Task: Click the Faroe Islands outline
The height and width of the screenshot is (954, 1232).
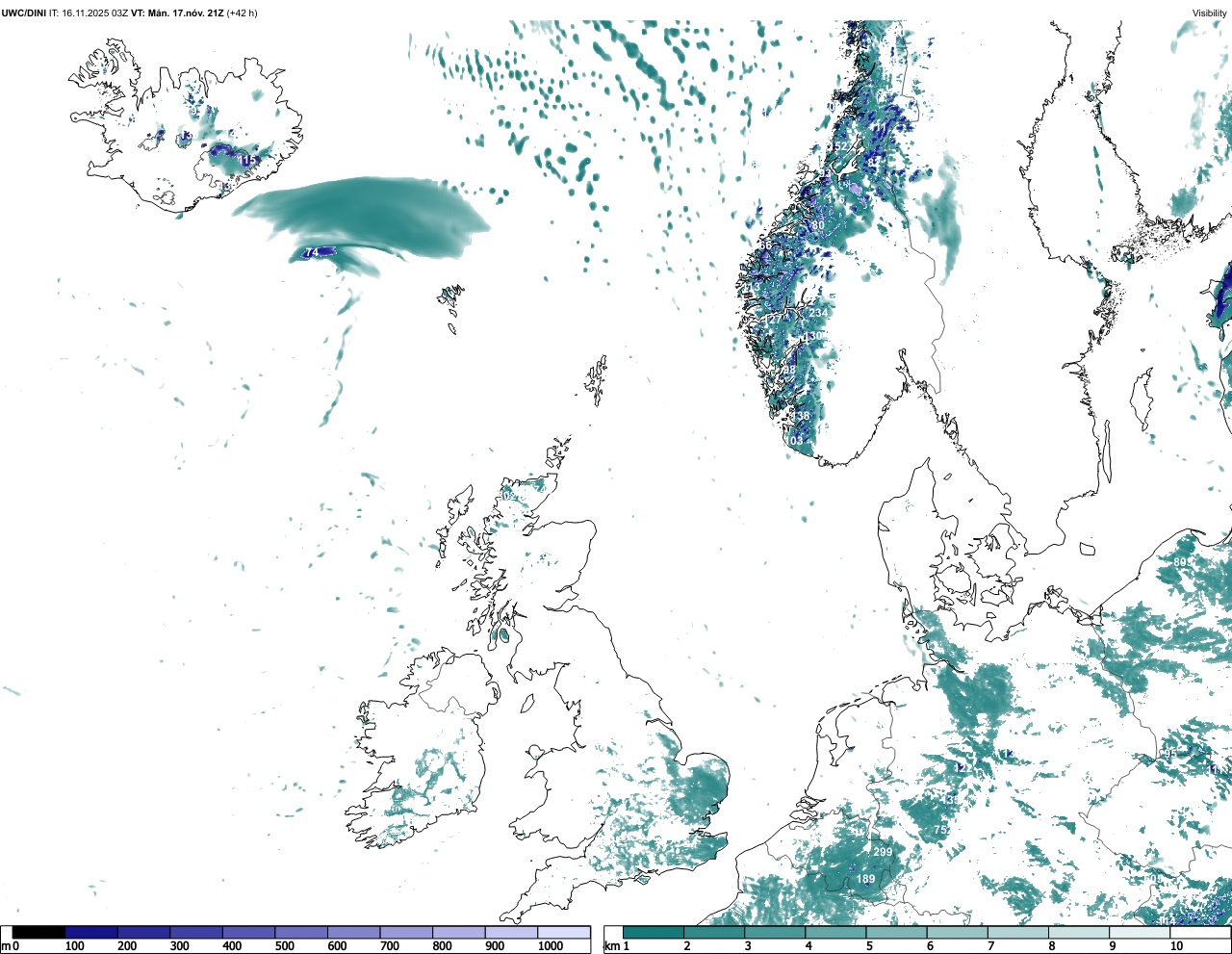Action: (x=449, y=306)
